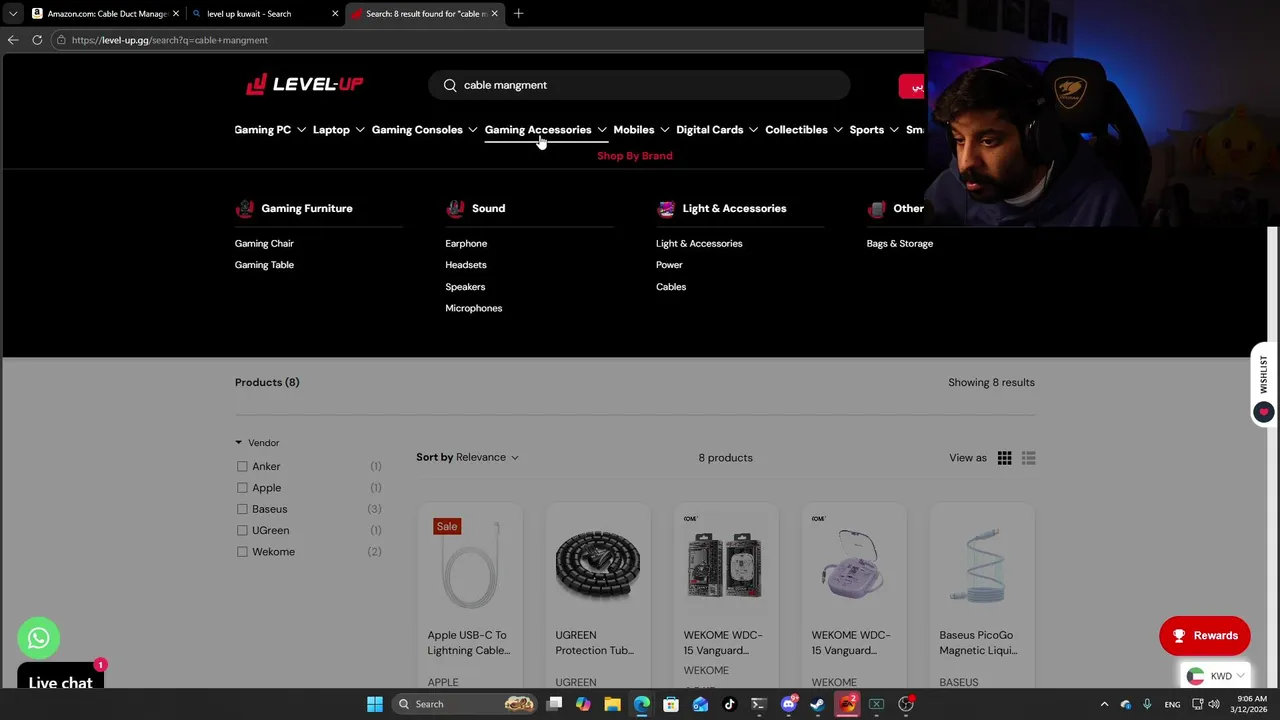Screen dimensions: 1280x720
Task: Check the Anker vendor checkbox
Action: coord(242,466)
